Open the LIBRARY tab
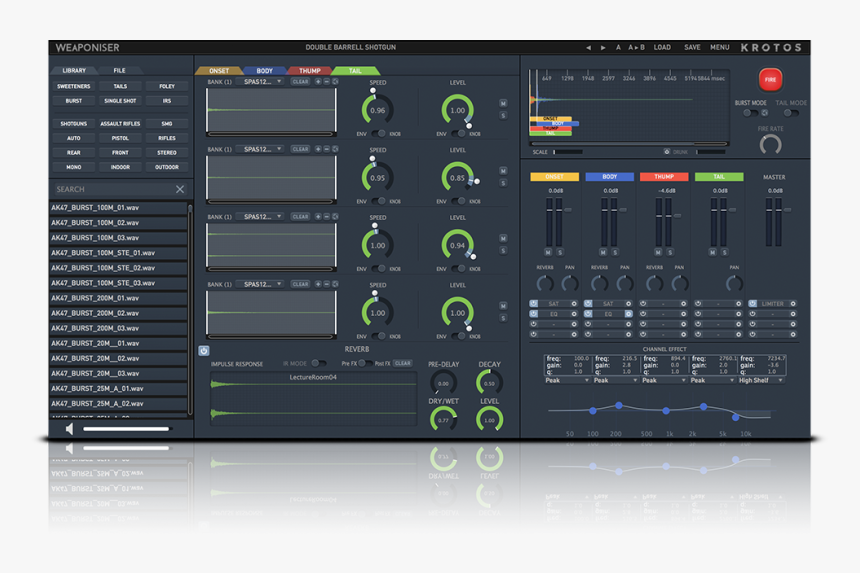860x573 pixels. pos(74,71)
